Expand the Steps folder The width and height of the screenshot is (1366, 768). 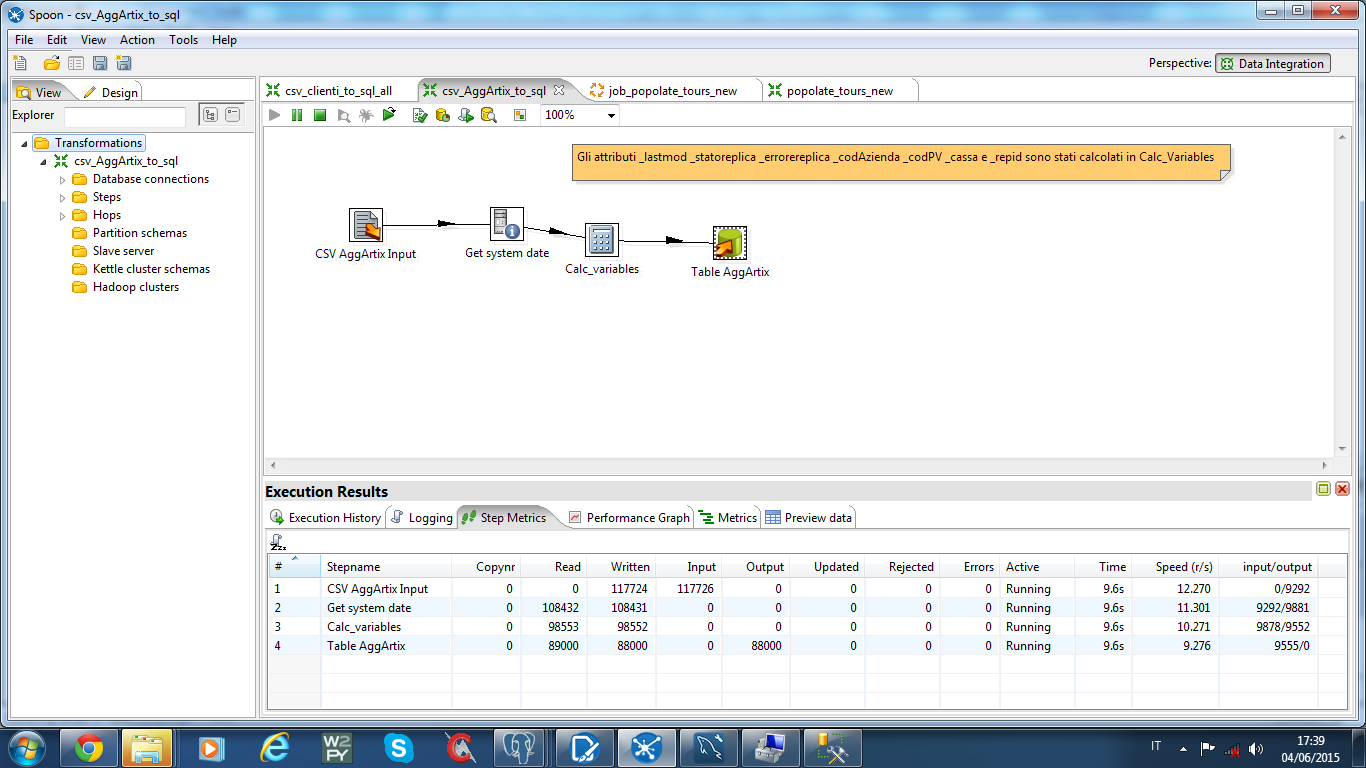62,198
